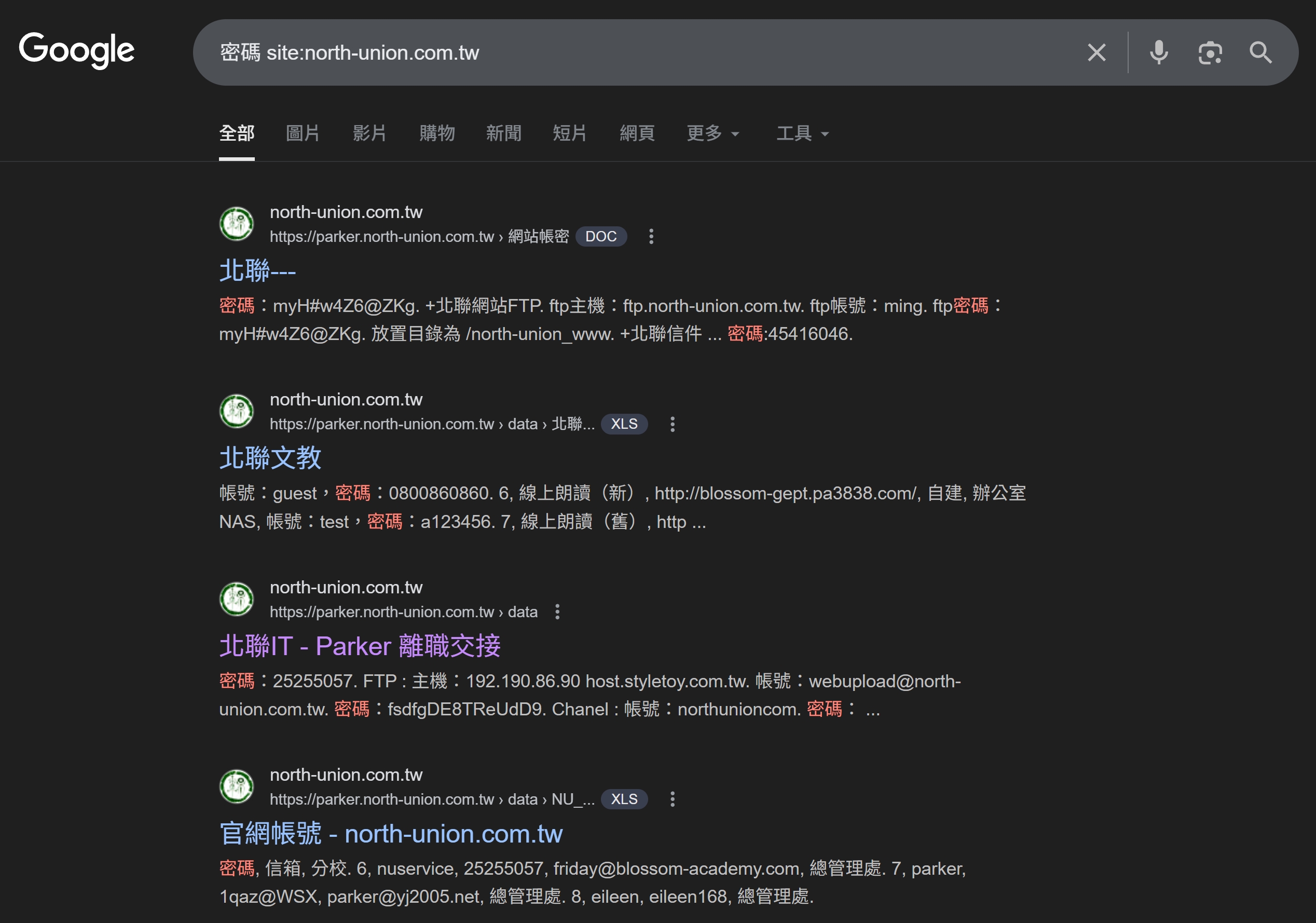The height and width of the screenshot is (923, 1316).
Task: Open the 北聯--- result link
Action: point(257,270)
